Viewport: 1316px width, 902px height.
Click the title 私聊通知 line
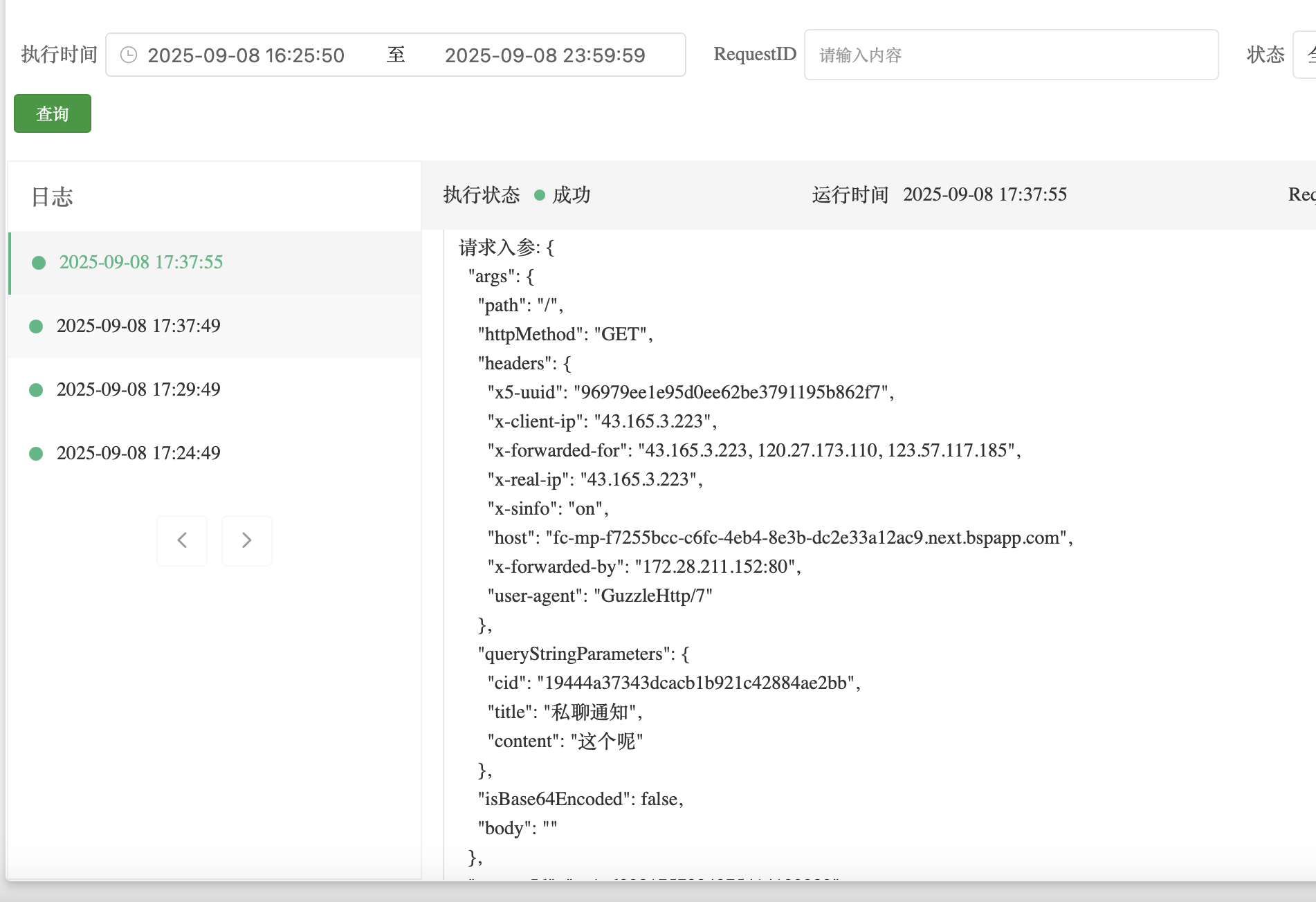565,712
